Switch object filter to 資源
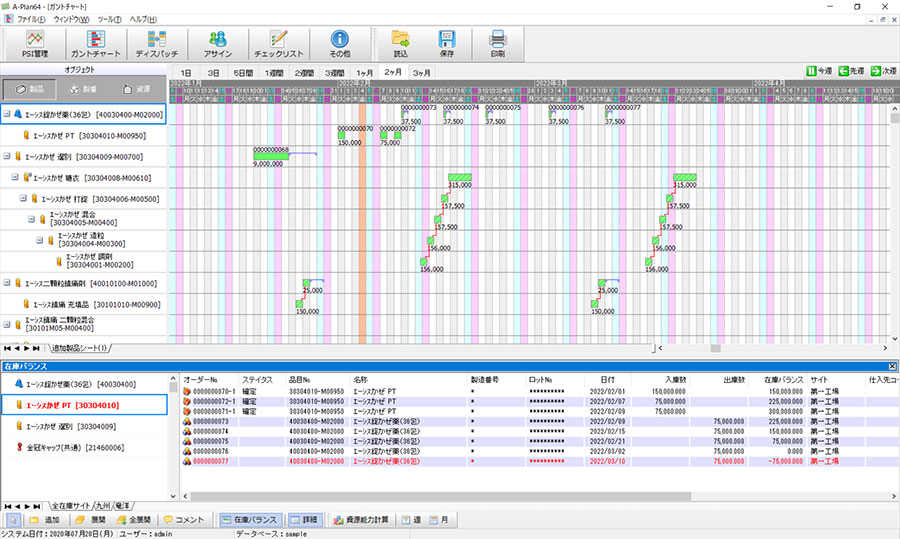This screenshot has width=900, height=539. [x=136, y=89]
